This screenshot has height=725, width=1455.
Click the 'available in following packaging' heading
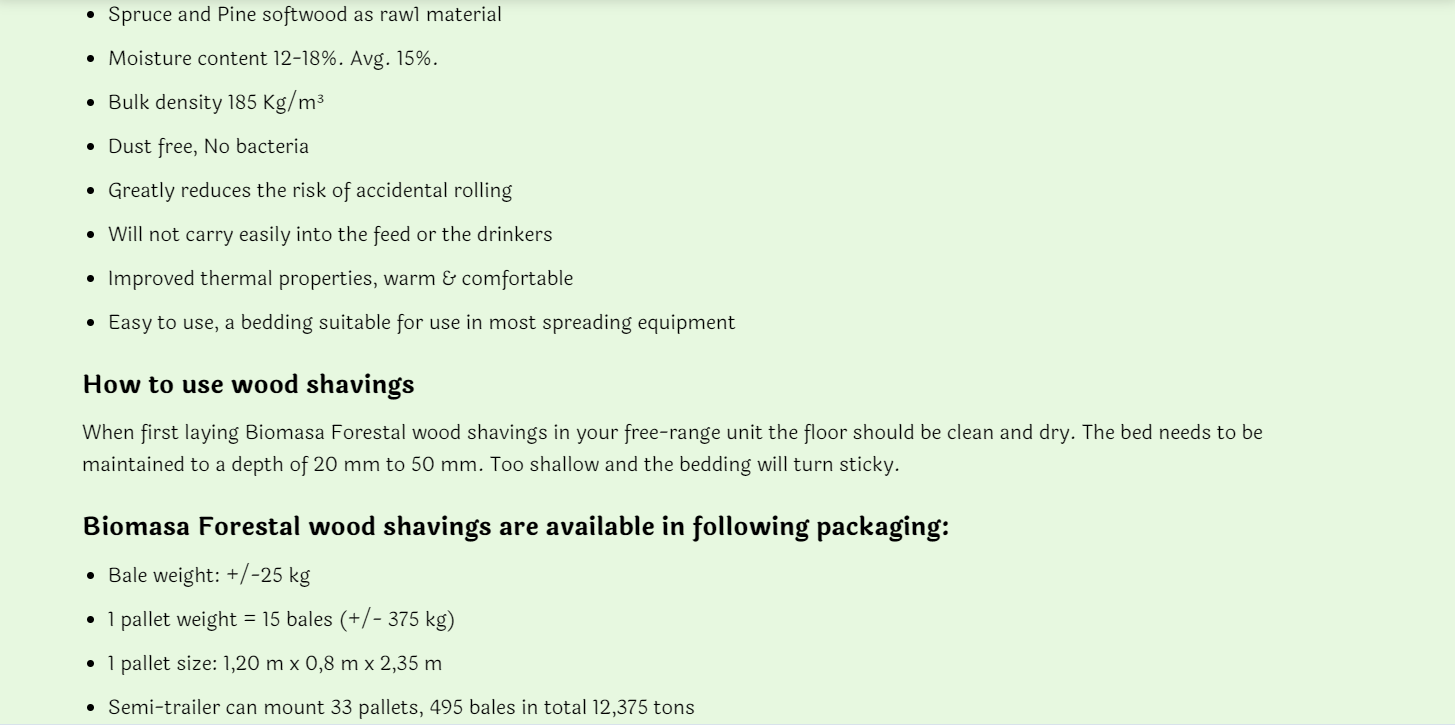pos(516,527)
